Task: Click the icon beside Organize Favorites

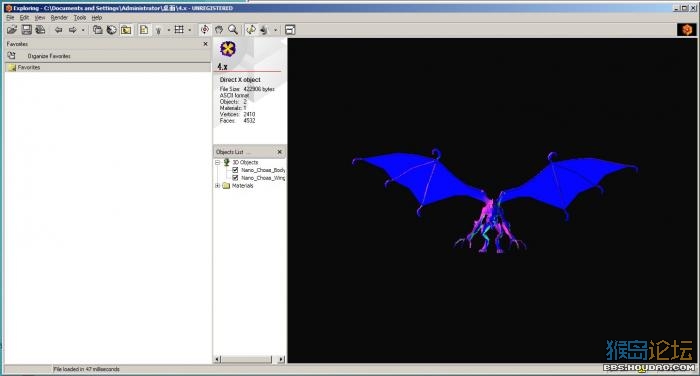Action: 12,55
